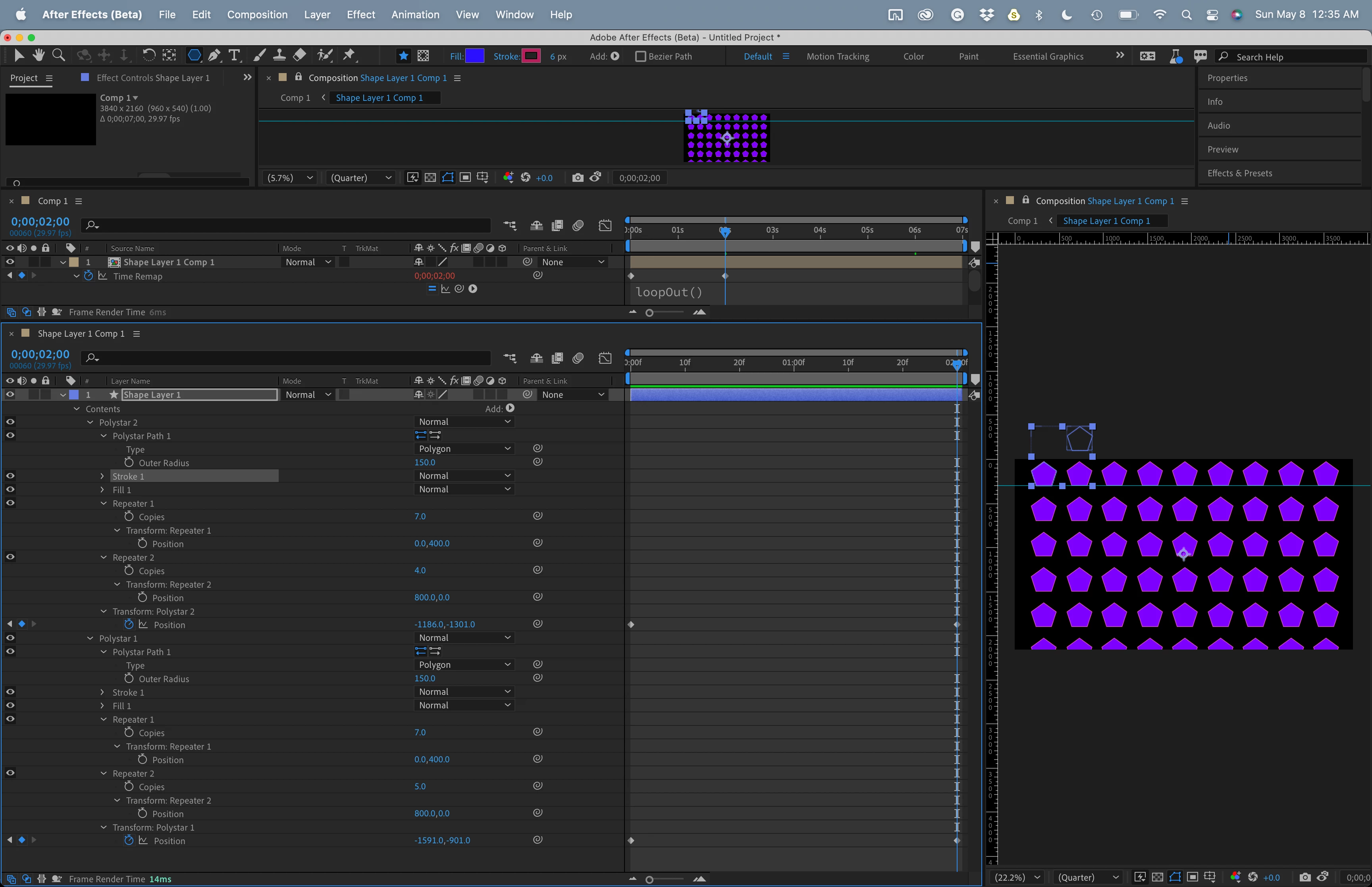Screen dimensions: 1372x887
Task: Select the Clone Stamp tool
Action: (x=279, y=55)
